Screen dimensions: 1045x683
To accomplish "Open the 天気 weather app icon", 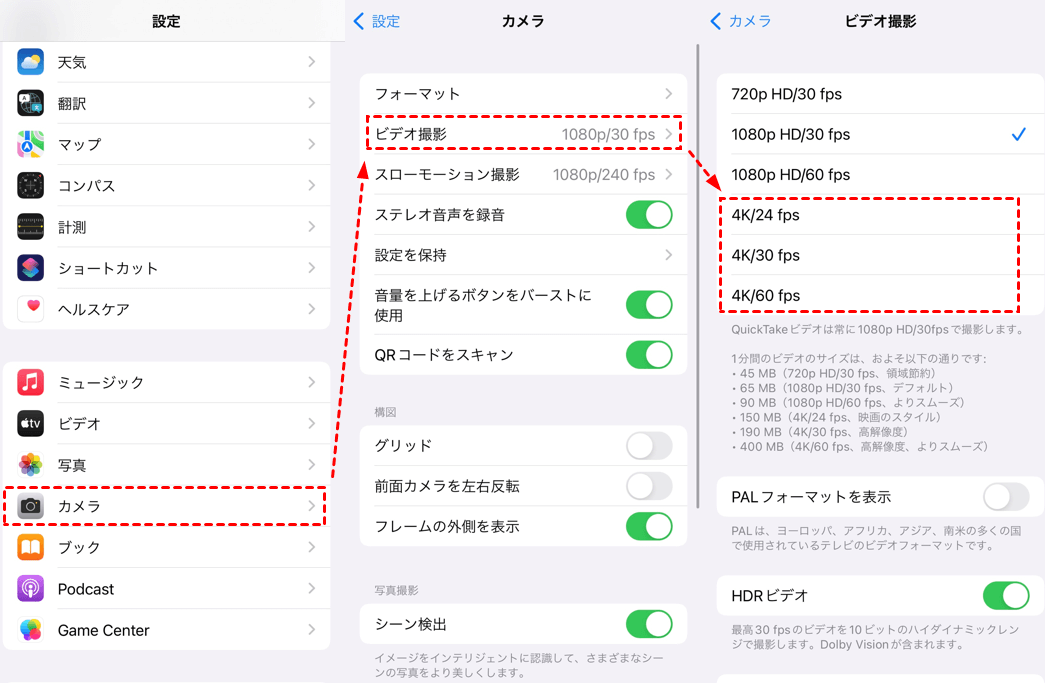I will [x=31, y=62].
